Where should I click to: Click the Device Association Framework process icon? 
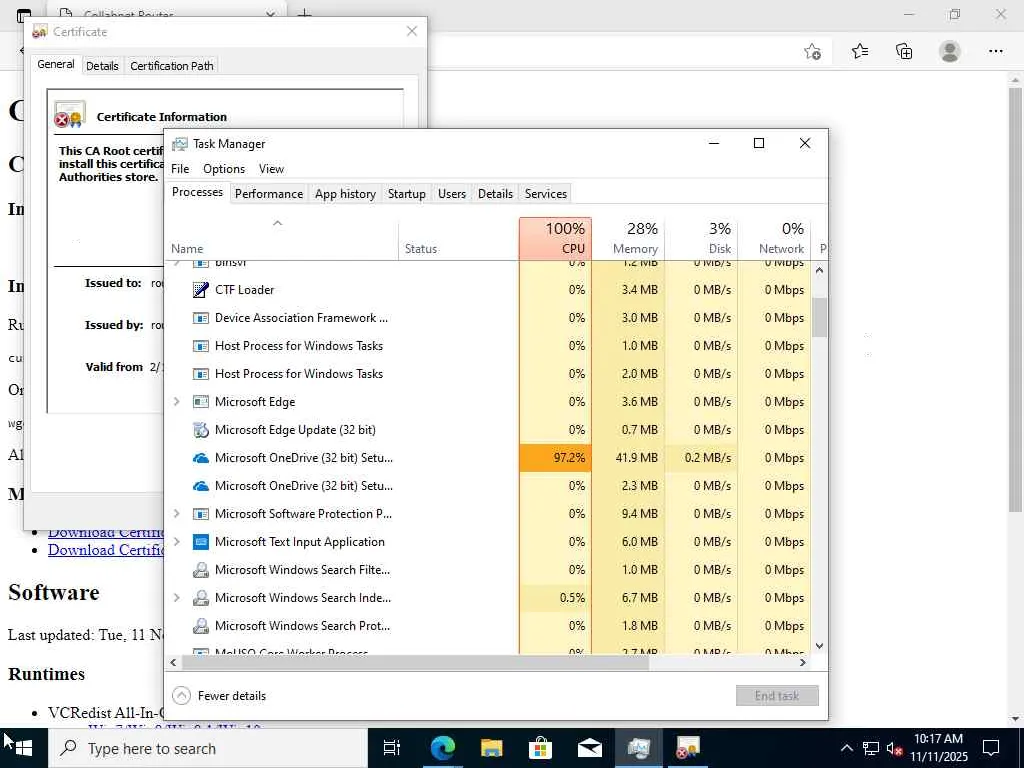click(x=200, y=318)
